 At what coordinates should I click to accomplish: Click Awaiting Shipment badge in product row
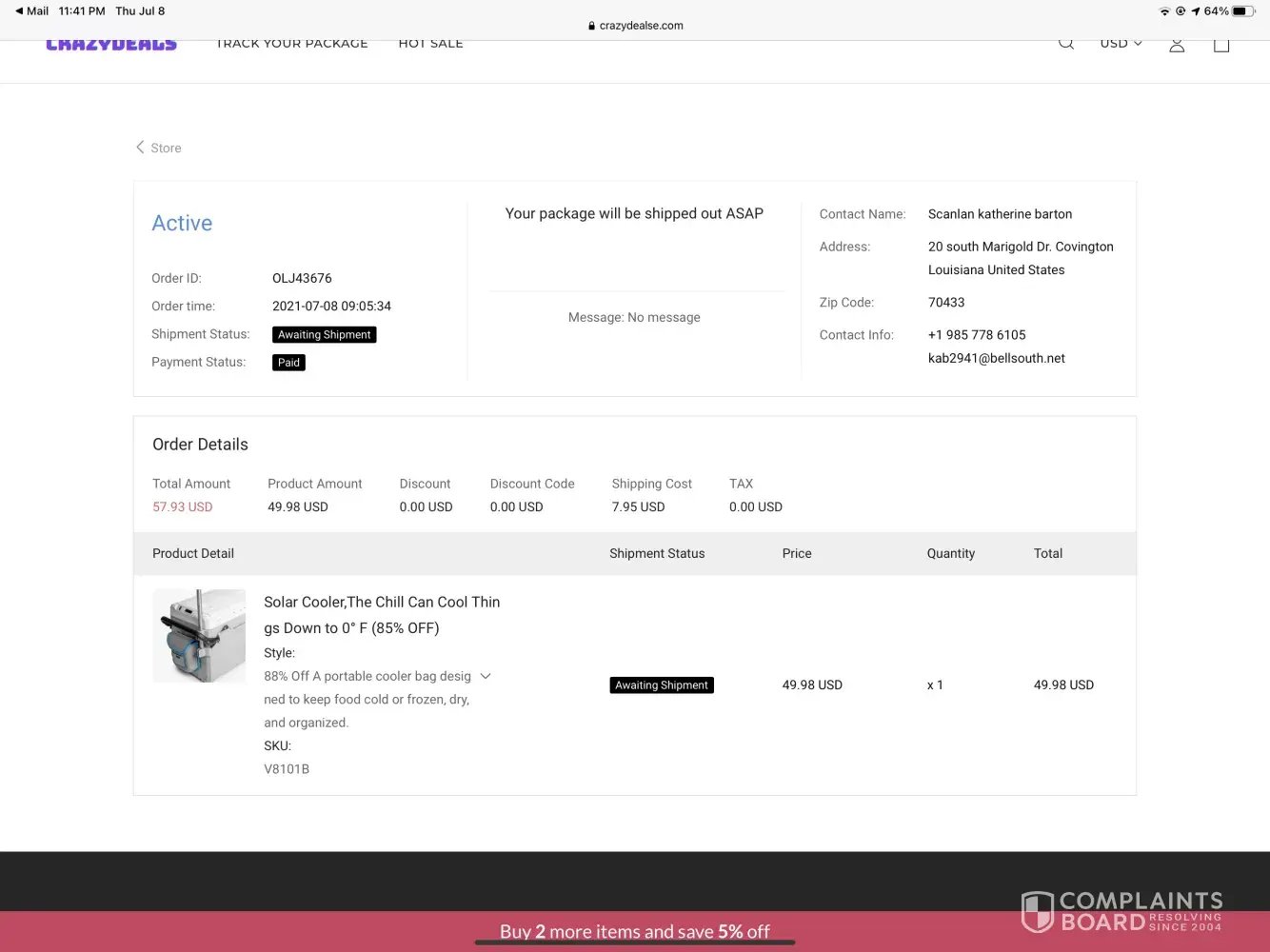pos(662,685)
